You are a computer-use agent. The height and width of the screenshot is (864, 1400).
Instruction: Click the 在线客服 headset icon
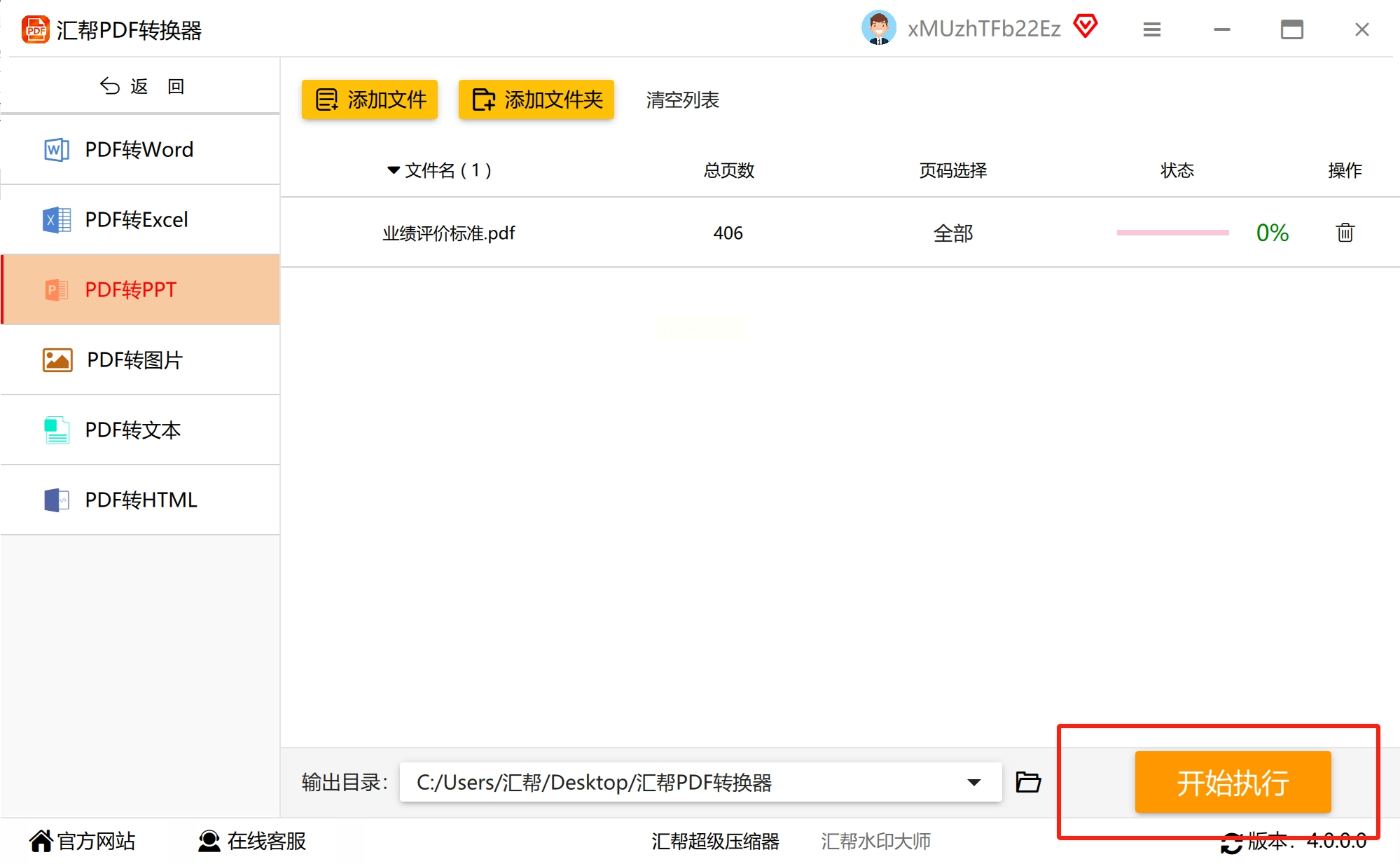209,841
